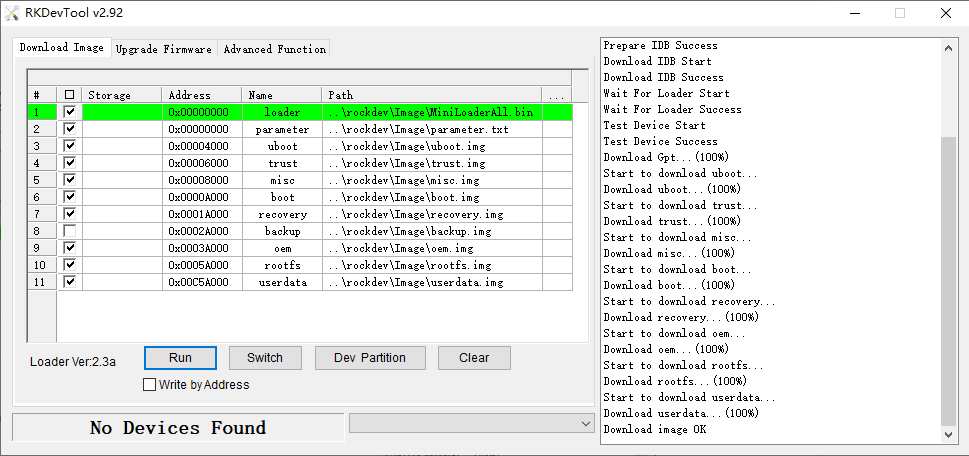
Task: Uncheck the rootfs partition checkbox
Action: [69, 265]
